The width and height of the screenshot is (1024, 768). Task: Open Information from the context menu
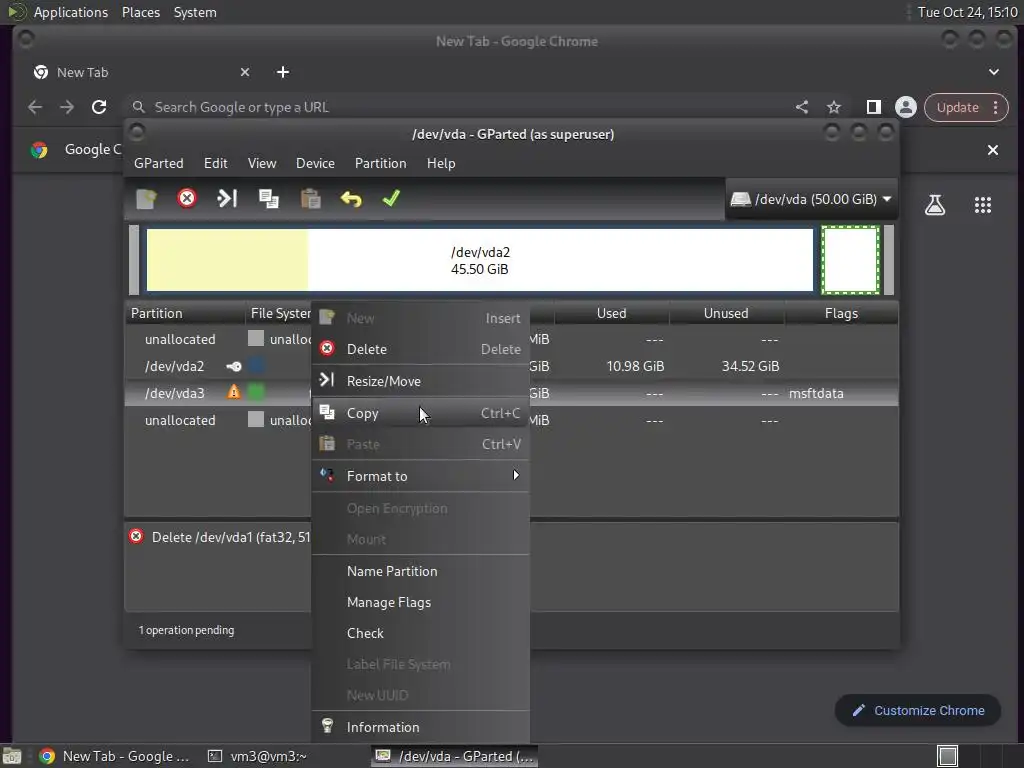coord(421,727)
